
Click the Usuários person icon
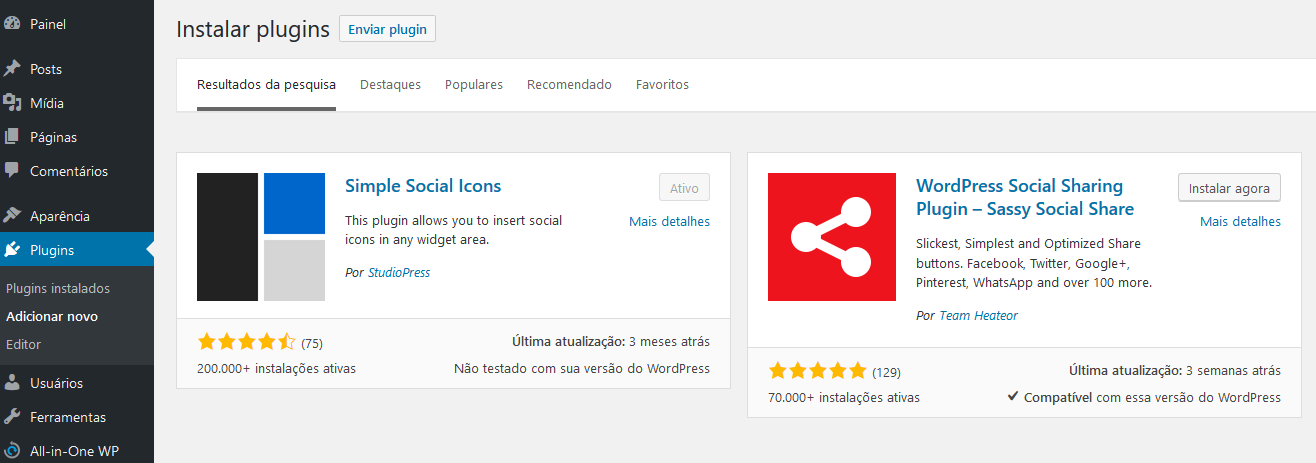tap(12, 383)
